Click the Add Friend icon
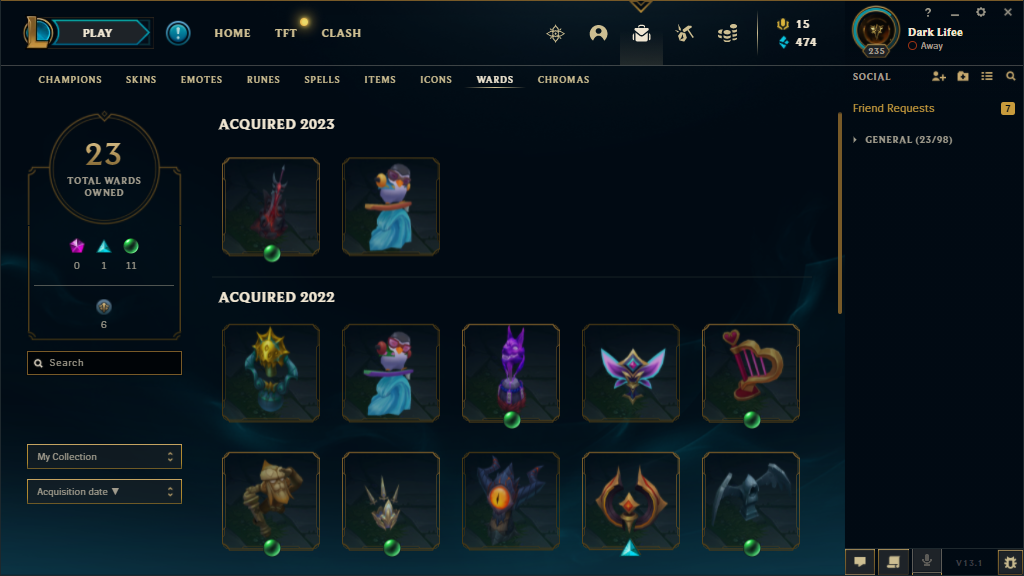 click(938, 76)
